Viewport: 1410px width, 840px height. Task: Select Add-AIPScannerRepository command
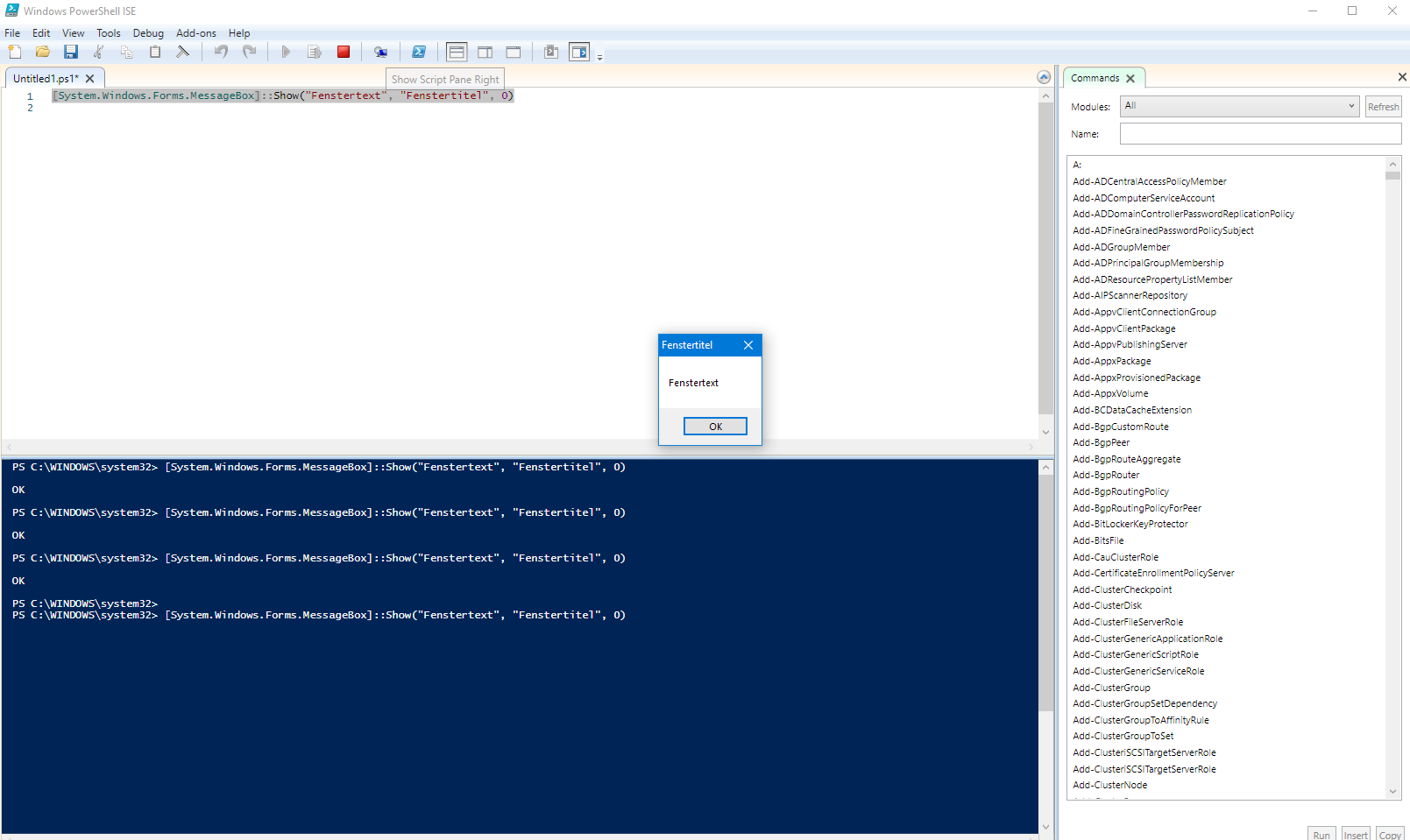1130,295
